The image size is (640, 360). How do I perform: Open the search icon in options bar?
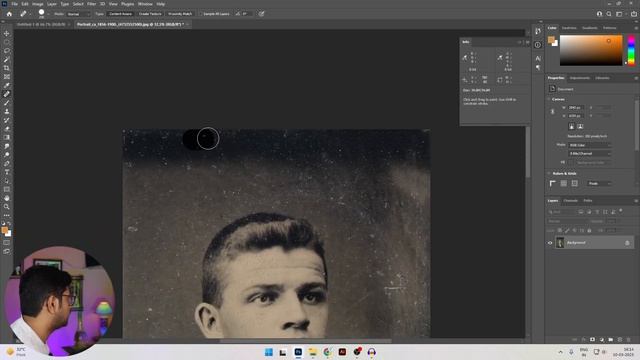point(609,14)
